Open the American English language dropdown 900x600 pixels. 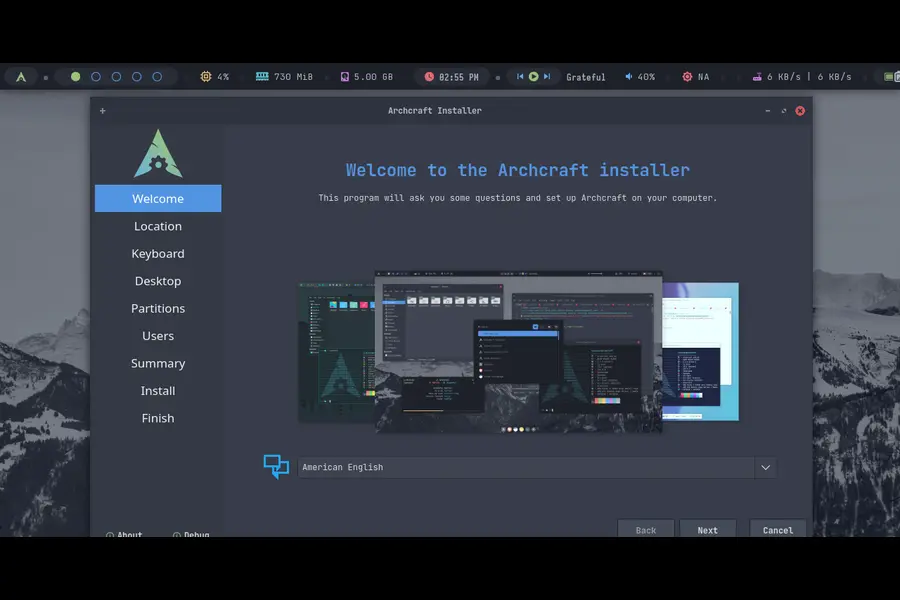pos(537,467)
